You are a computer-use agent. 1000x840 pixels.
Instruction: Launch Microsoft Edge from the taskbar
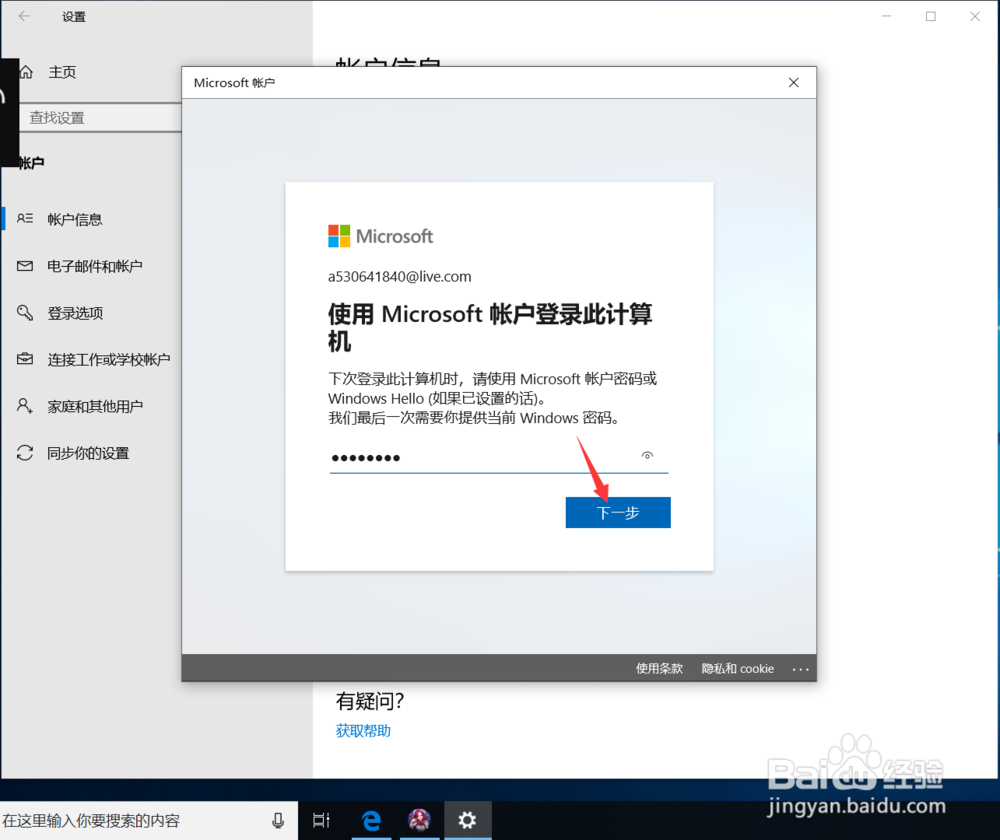[371, 820]
